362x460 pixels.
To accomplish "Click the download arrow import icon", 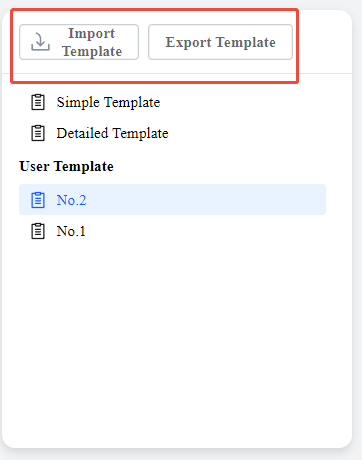I will pyautogui.click(x=40, y=42).
